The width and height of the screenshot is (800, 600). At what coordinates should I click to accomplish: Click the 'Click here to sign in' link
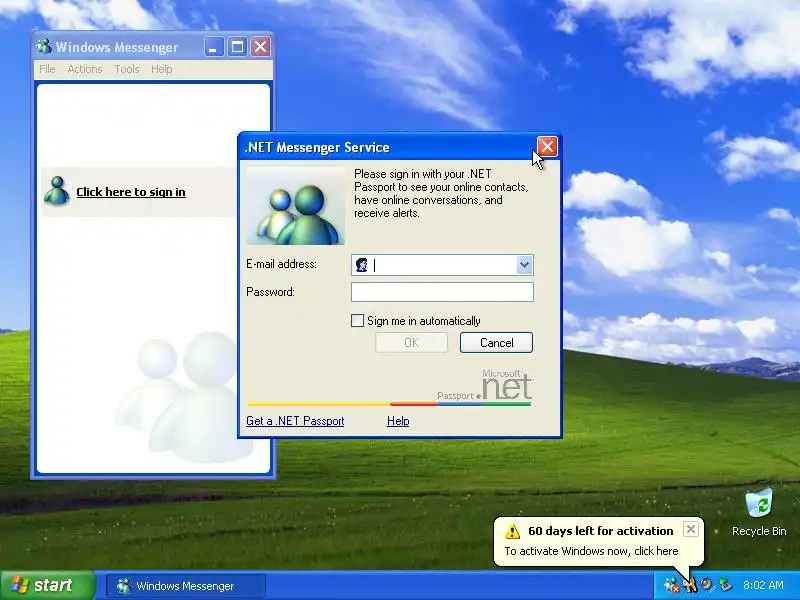click(x=131, y=192)
